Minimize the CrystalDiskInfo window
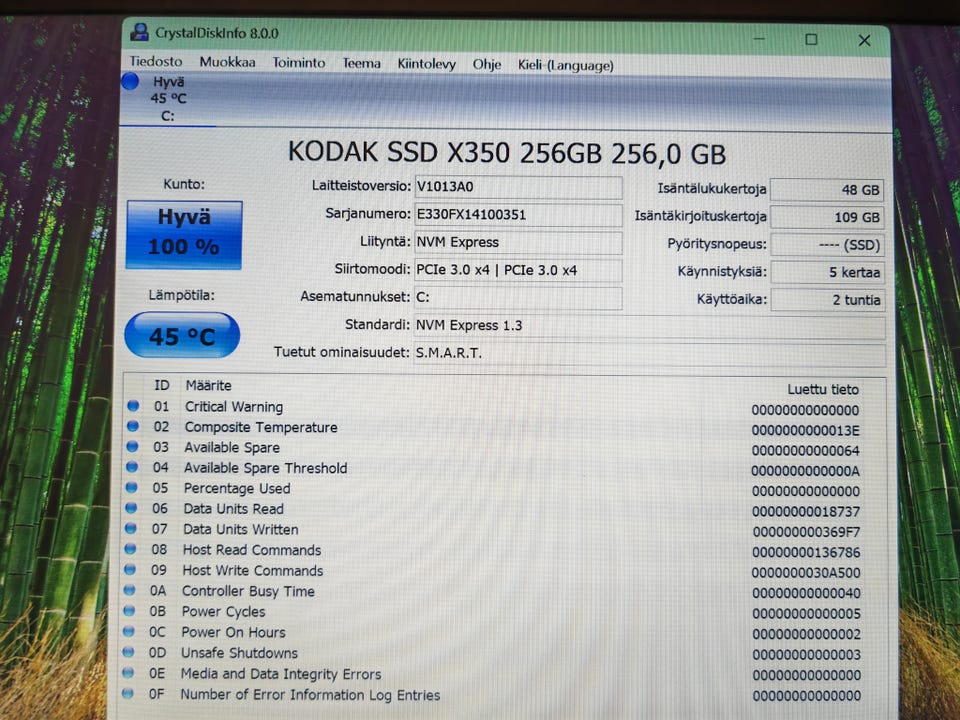This screenshot has width=960, height=720. 759,39
